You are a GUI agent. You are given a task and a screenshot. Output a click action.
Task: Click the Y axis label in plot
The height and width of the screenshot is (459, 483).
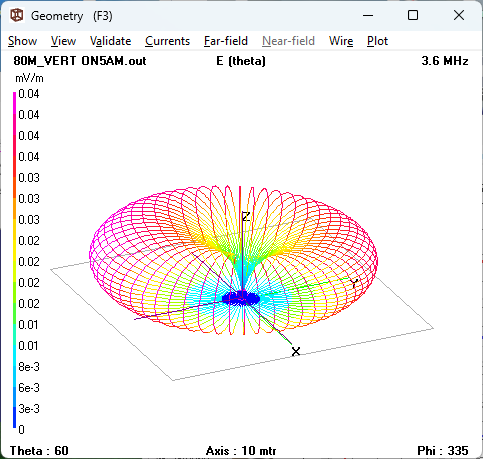pos(354,283)
